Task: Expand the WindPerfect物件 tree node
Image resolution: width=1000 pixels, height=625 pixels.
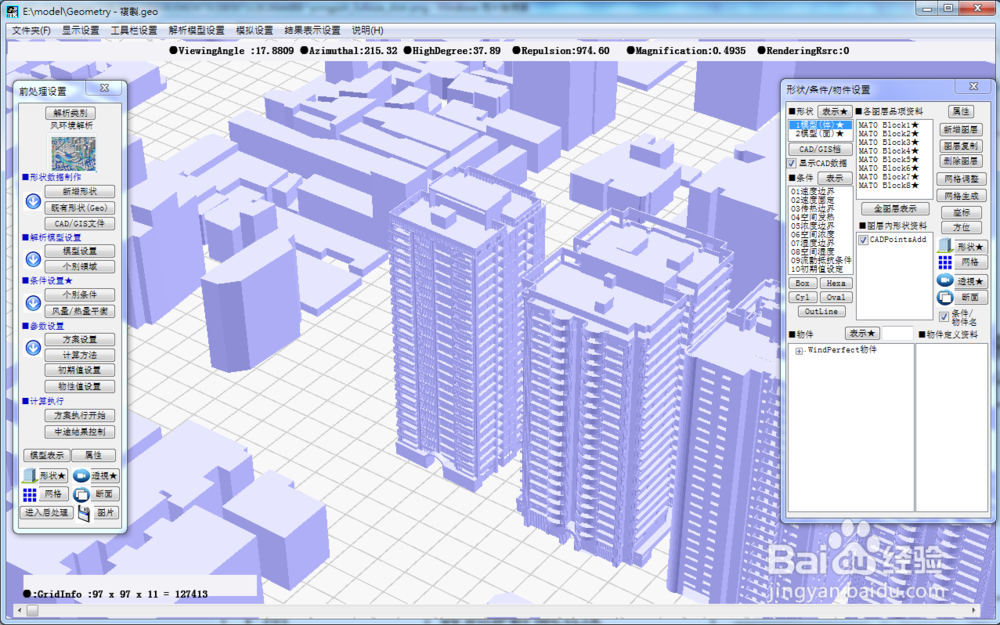Action: [798, 351]
